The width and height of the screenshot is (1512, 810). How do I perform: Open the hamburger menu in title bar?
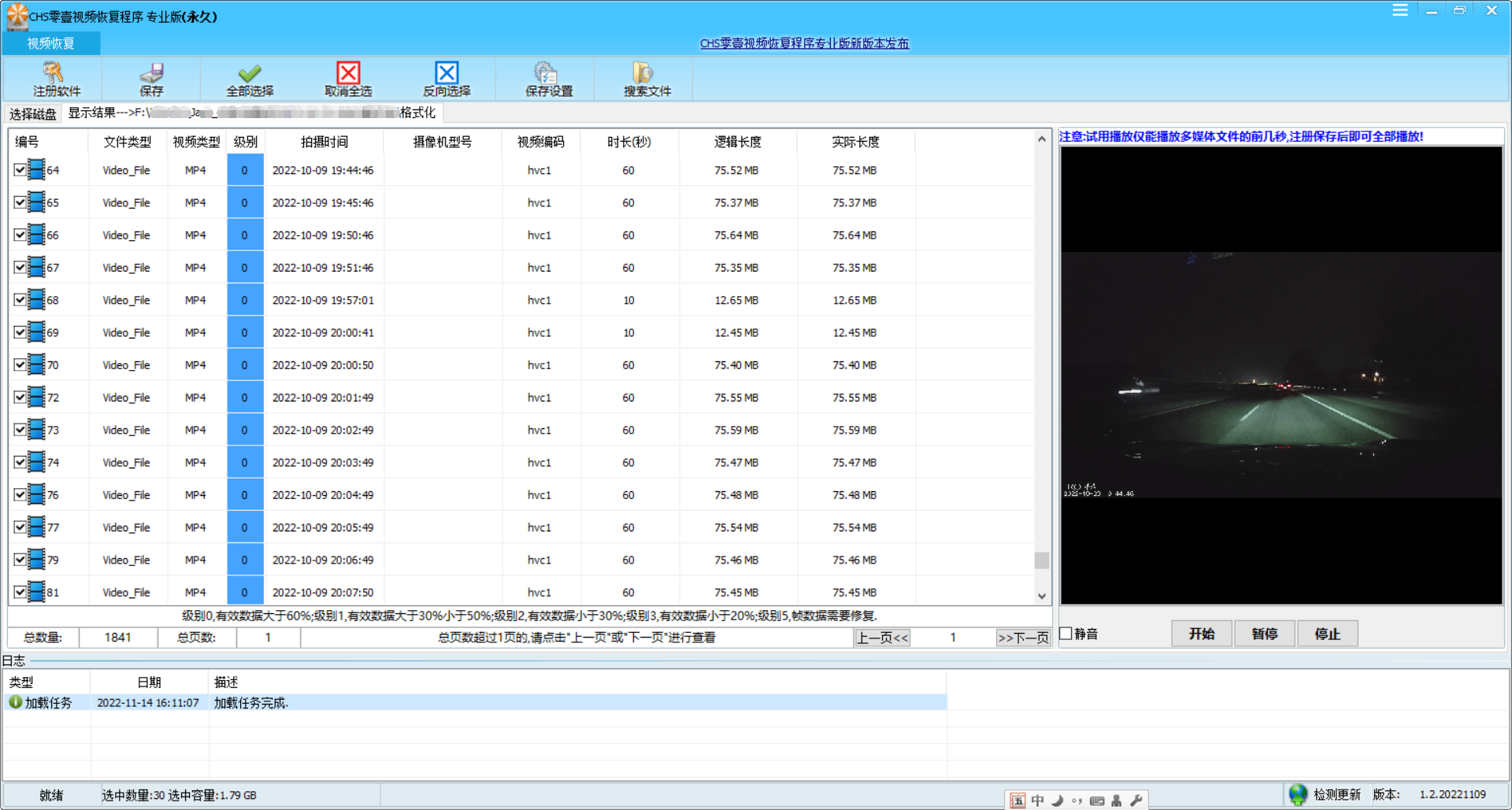point(1399,10)
